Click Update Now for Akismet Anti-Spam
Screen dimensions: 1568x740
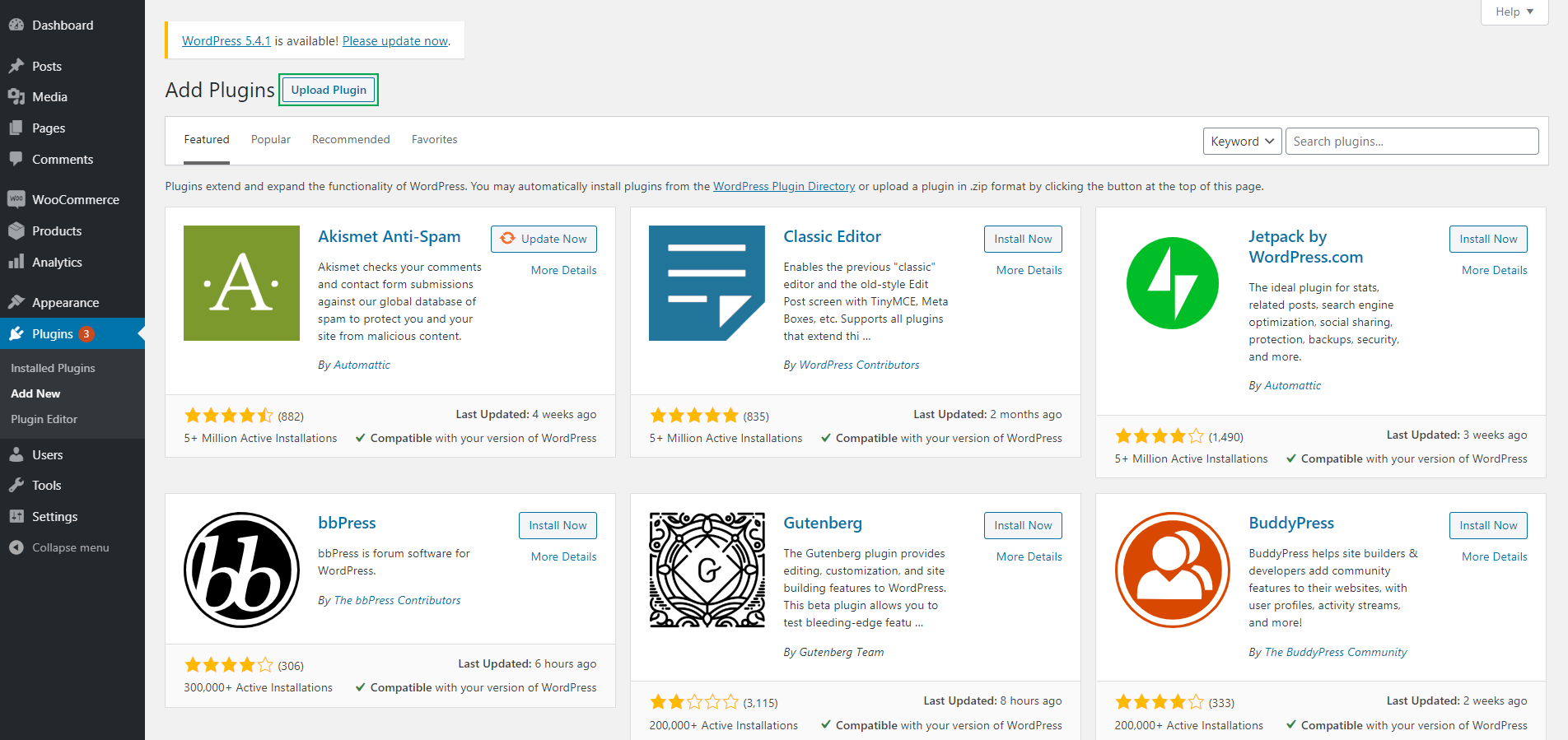tap(544, 239)
